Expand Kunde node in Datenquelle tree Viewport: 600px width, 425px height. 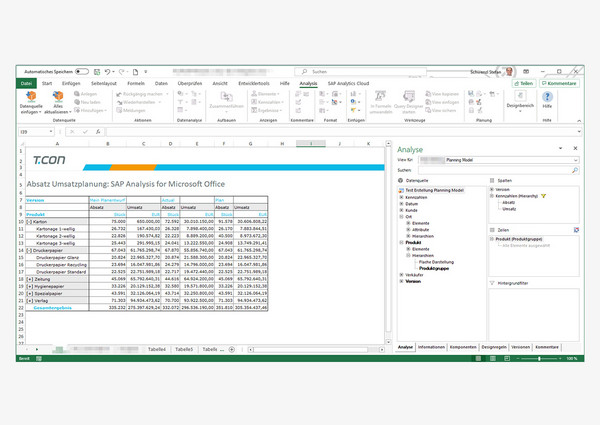click(x=401, y=210)
